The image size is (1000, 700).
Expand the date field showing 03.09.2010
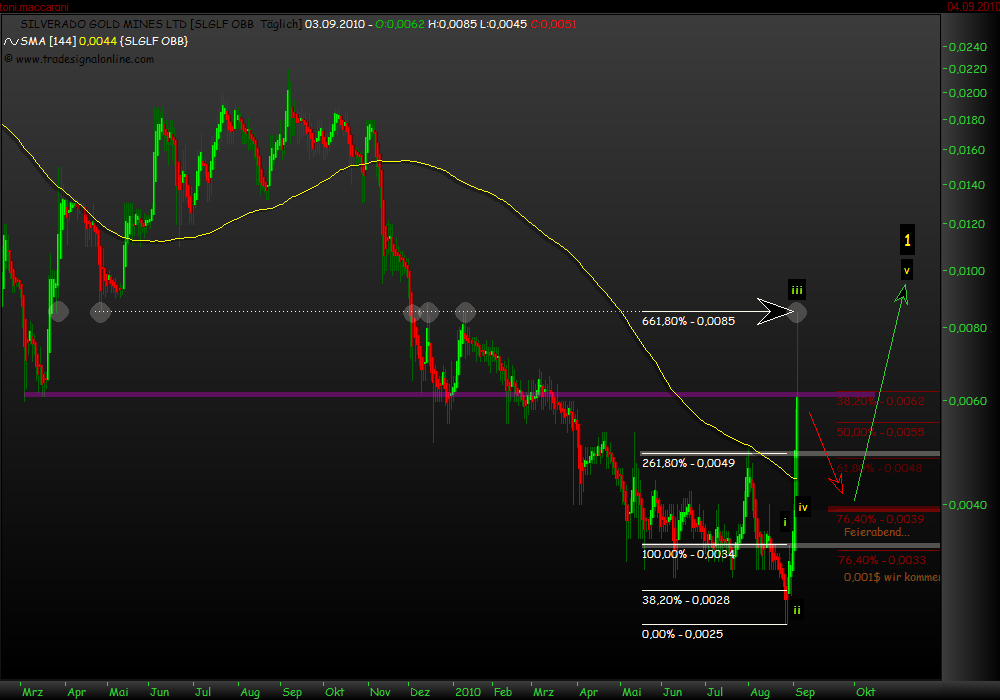point(335,25)
